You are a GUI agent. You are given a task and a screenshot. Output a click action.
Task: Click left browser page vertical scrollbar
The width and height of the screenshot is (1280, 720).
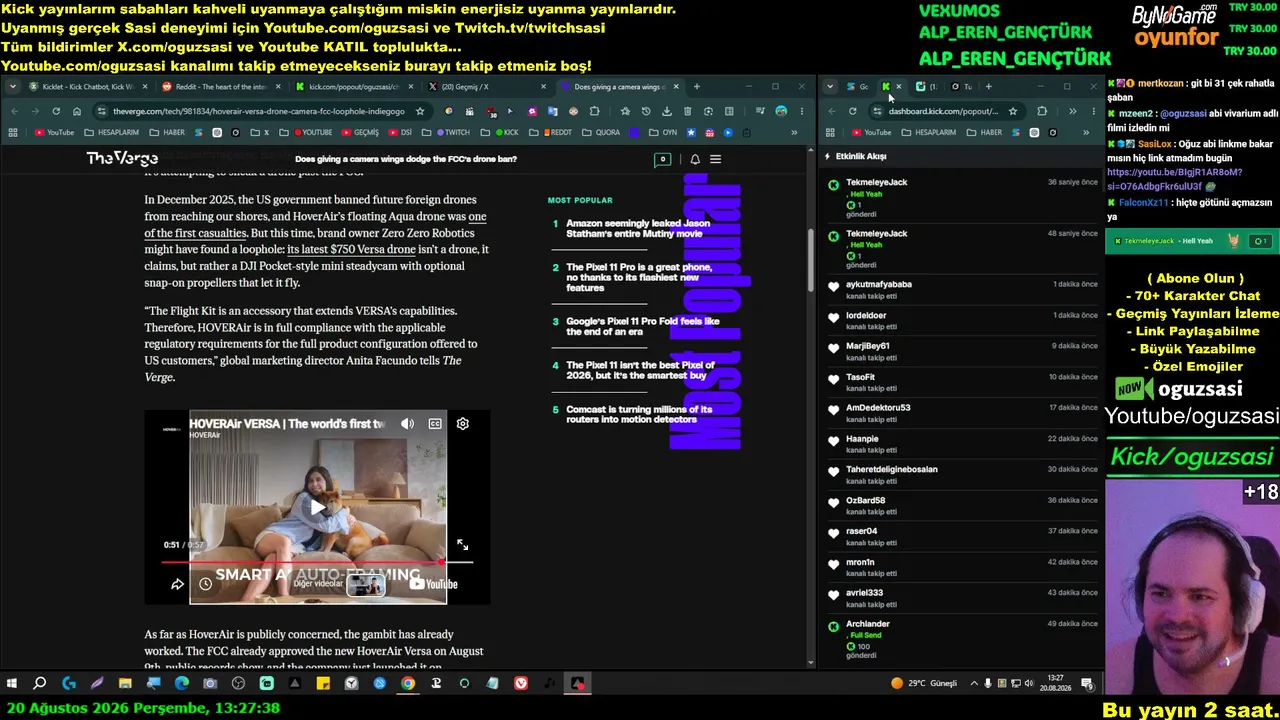pyautogui.click(x=812, y=260)
